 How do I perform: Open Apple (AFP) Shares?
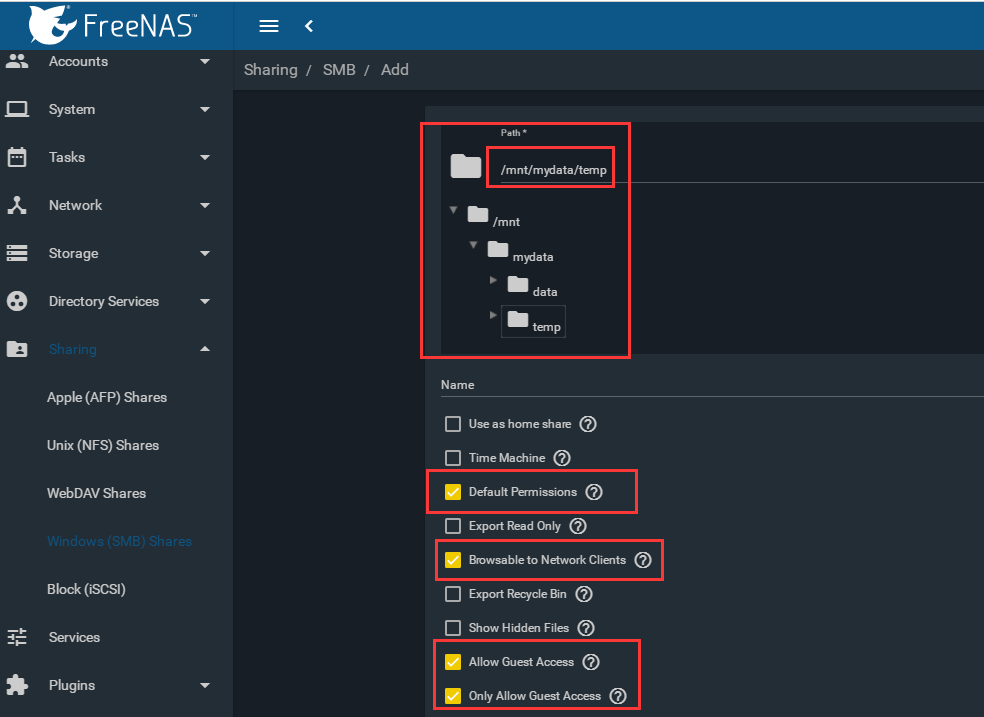click(x=107, y=397)
